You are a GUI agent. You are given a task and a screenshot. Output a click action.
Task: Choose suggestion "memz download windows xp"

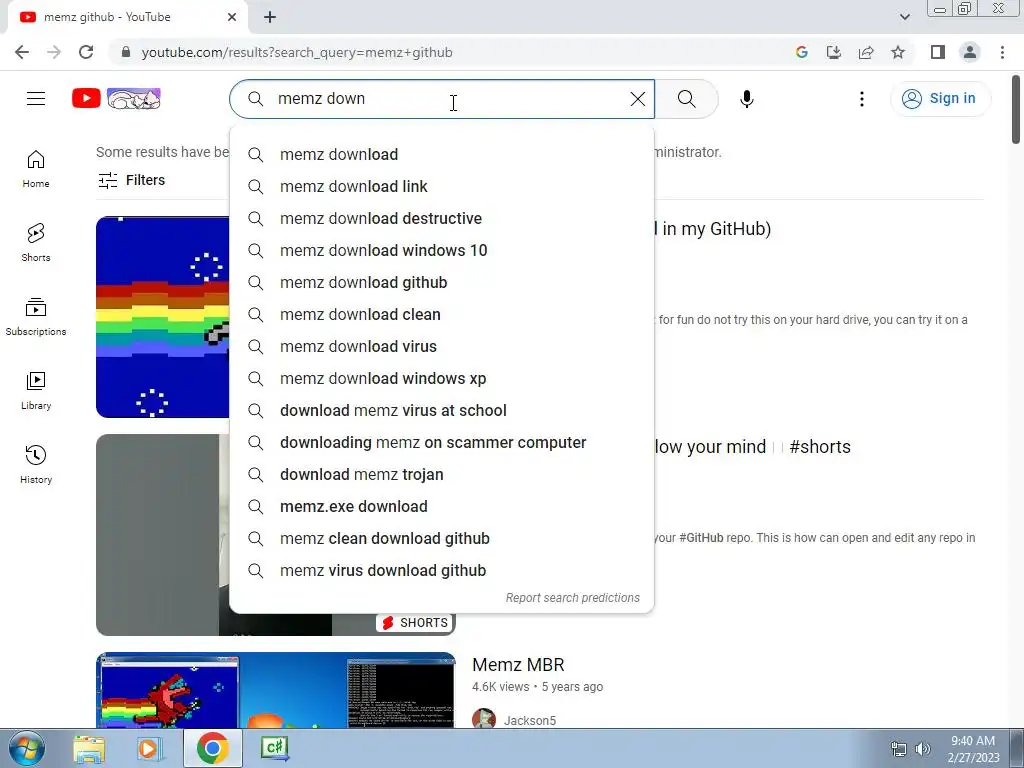[441, 378]
